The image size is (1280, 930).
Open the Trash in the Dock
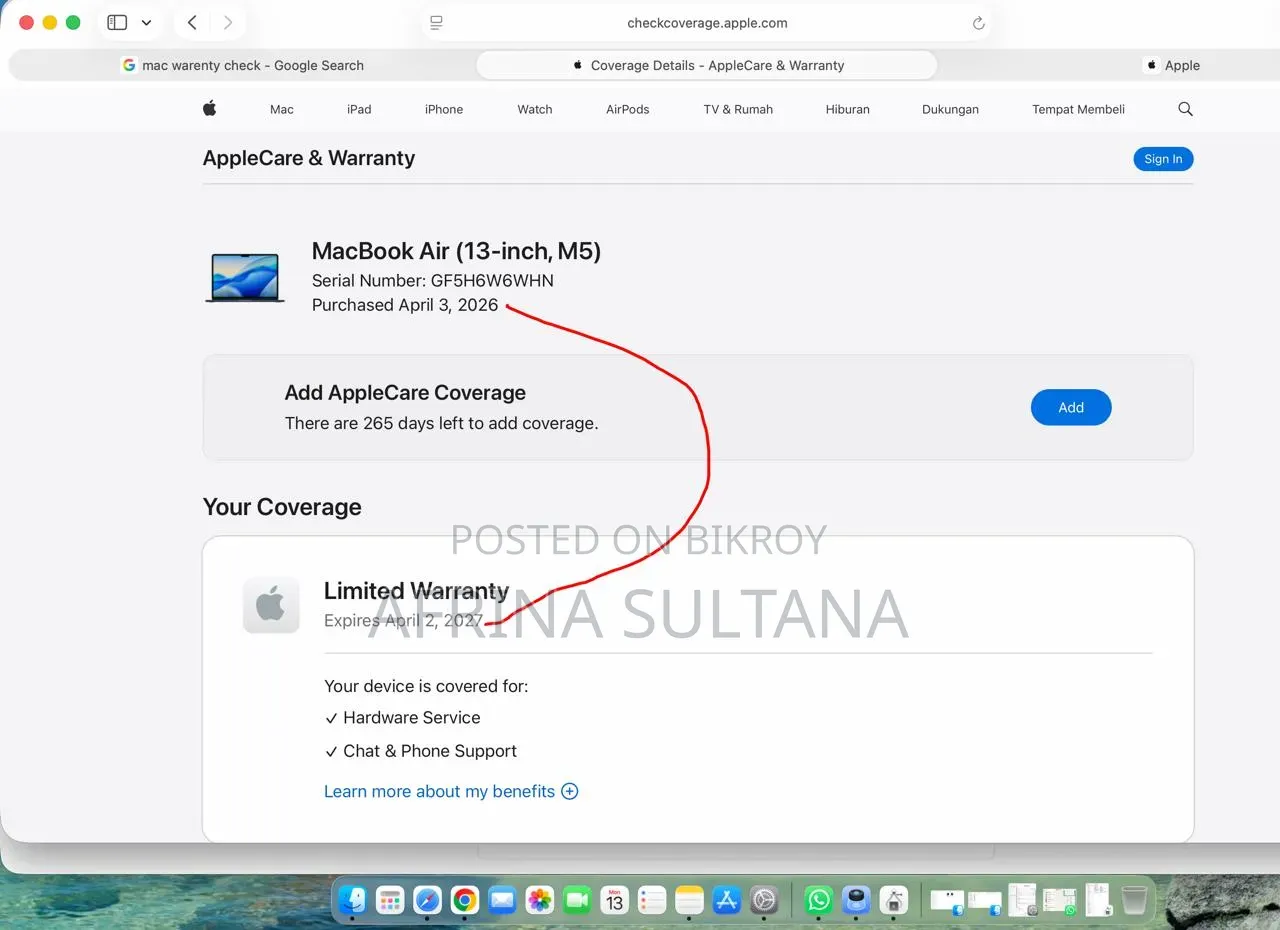point(1134,900)
